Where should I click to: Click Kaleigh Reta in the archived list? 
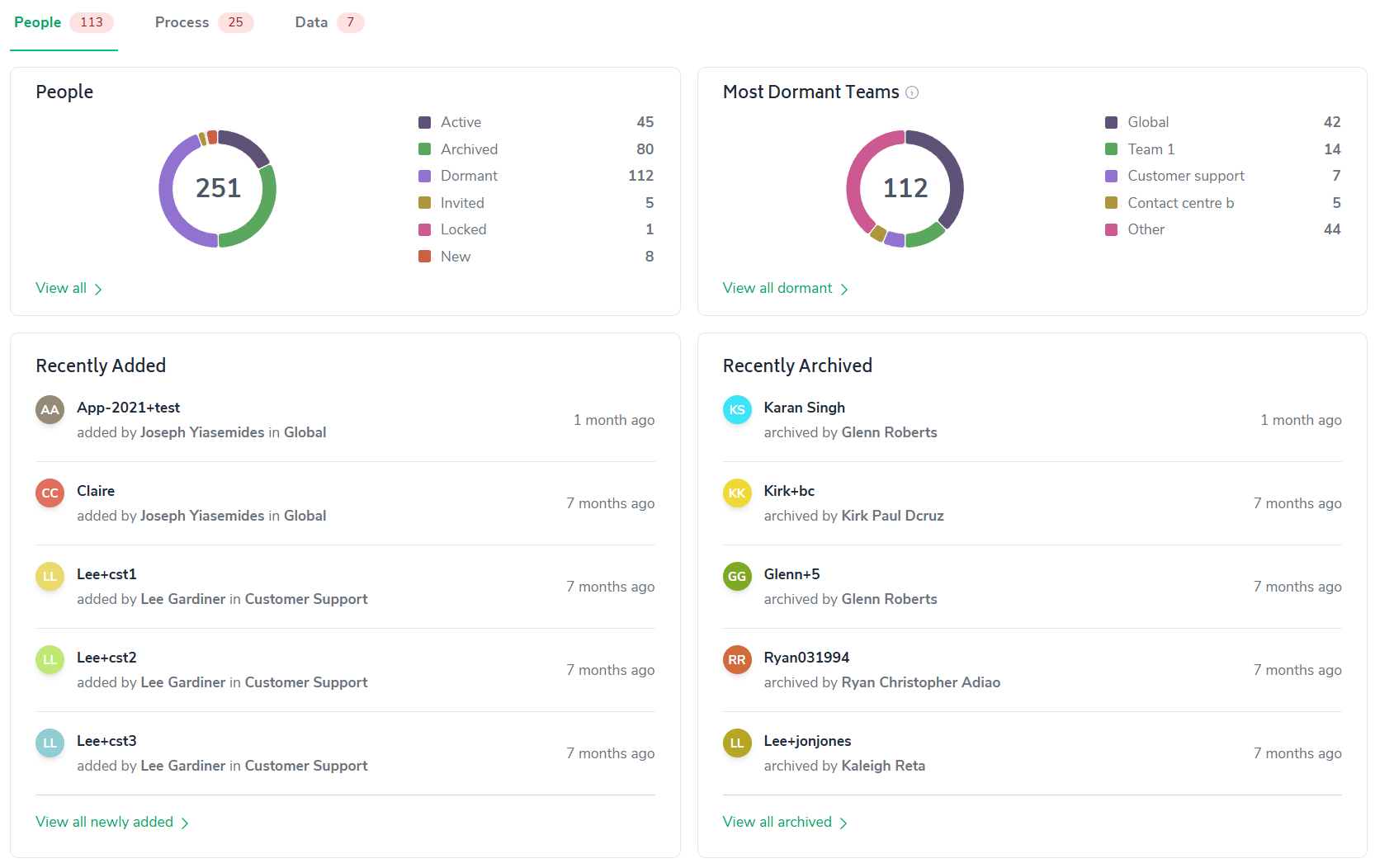(x=883, y=766)
